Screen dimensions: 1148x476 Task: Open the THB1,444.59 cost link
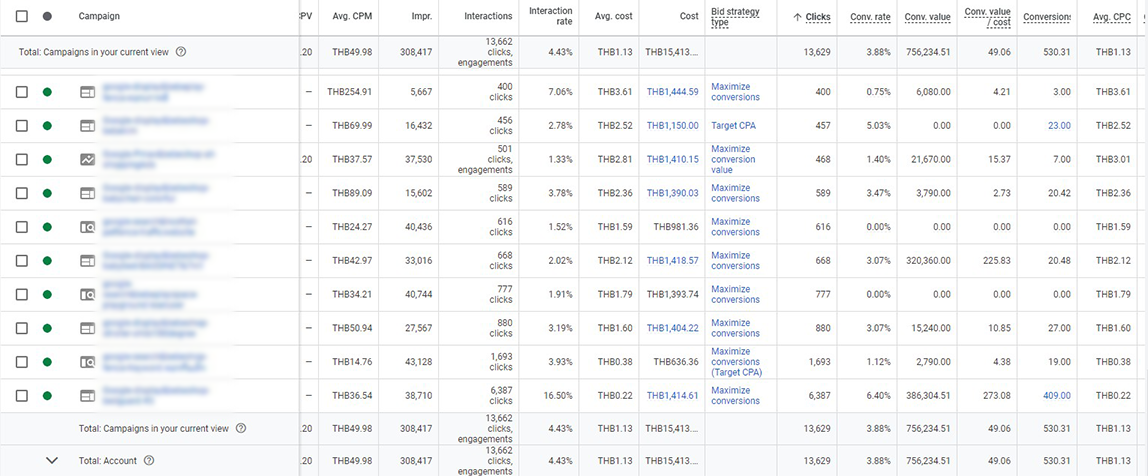672,92
